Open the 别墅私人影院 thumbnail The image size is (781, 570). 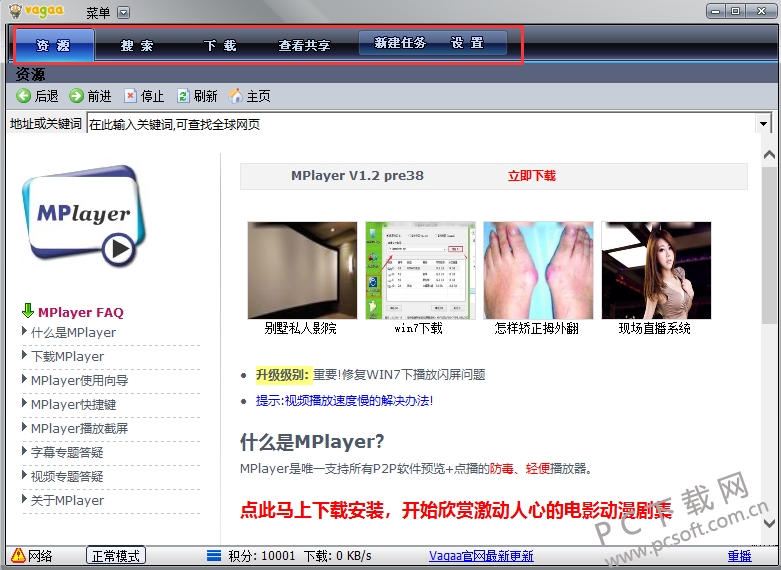pyautogui.click(x=302, y=270)
